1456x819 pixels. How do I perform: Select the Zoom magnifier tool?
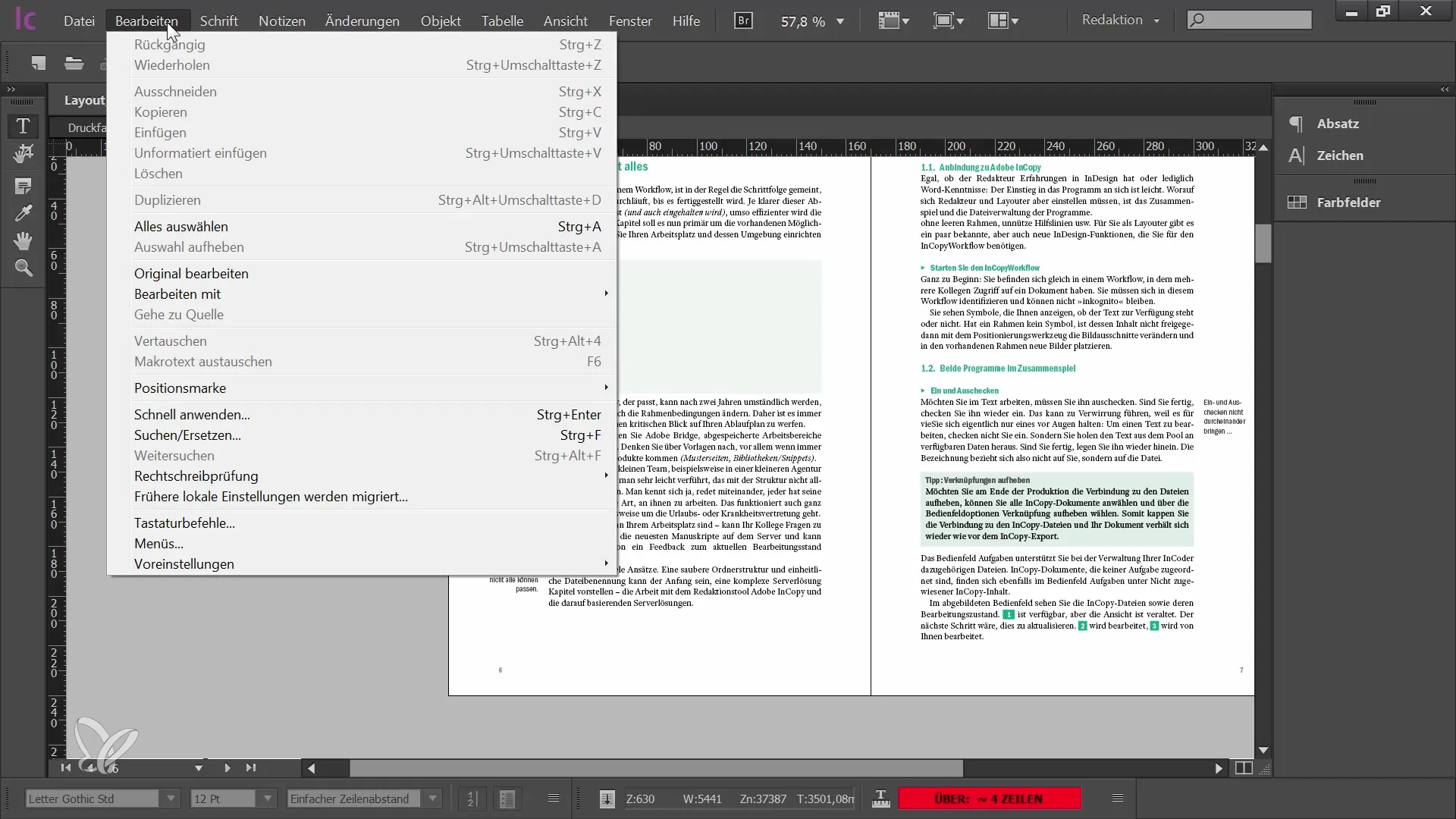[x=23, y=268]
